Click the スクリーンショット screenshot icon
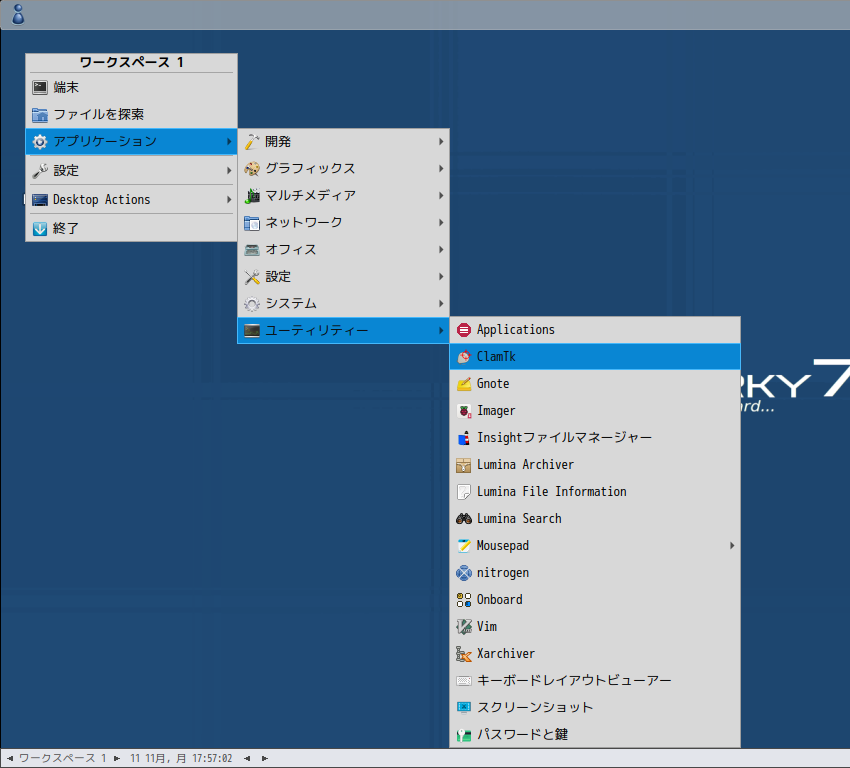The height and width of the screenshot is (768, 850). click(463, 707)
